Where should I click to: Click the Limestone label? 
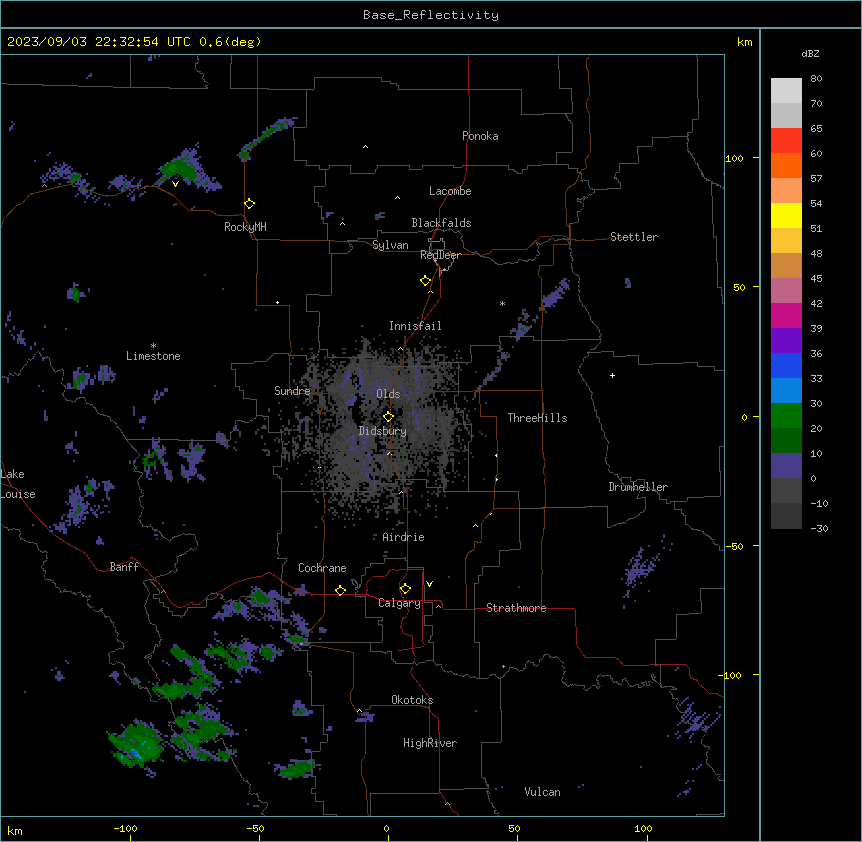153,356
